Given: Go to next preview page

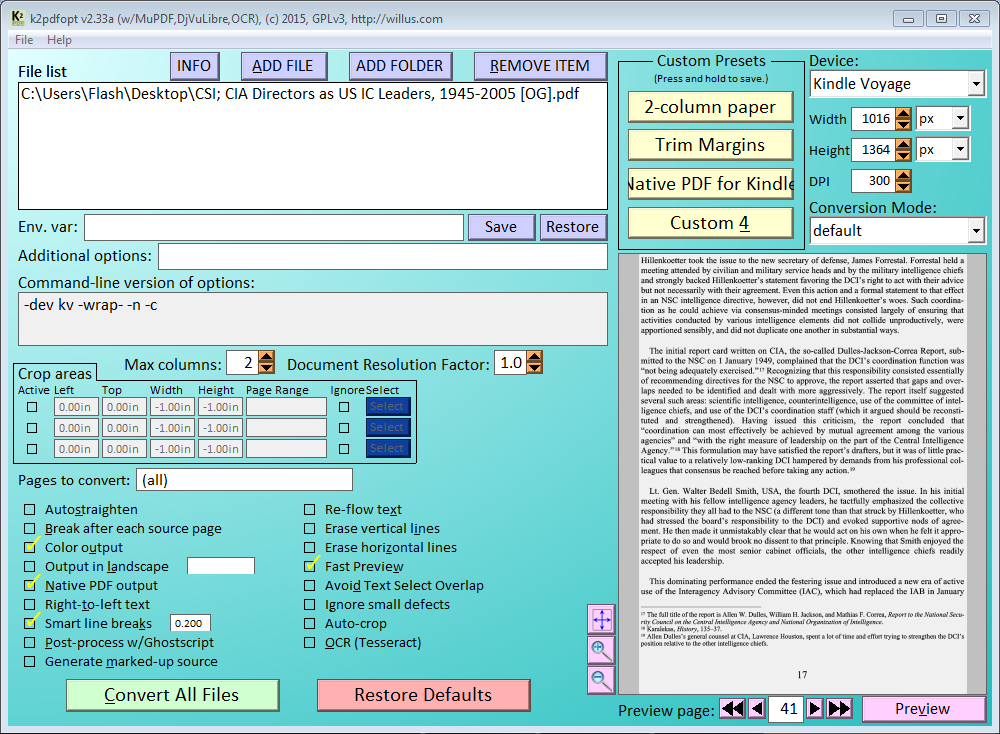Looking at the screenshot, I should pos(814,708).
